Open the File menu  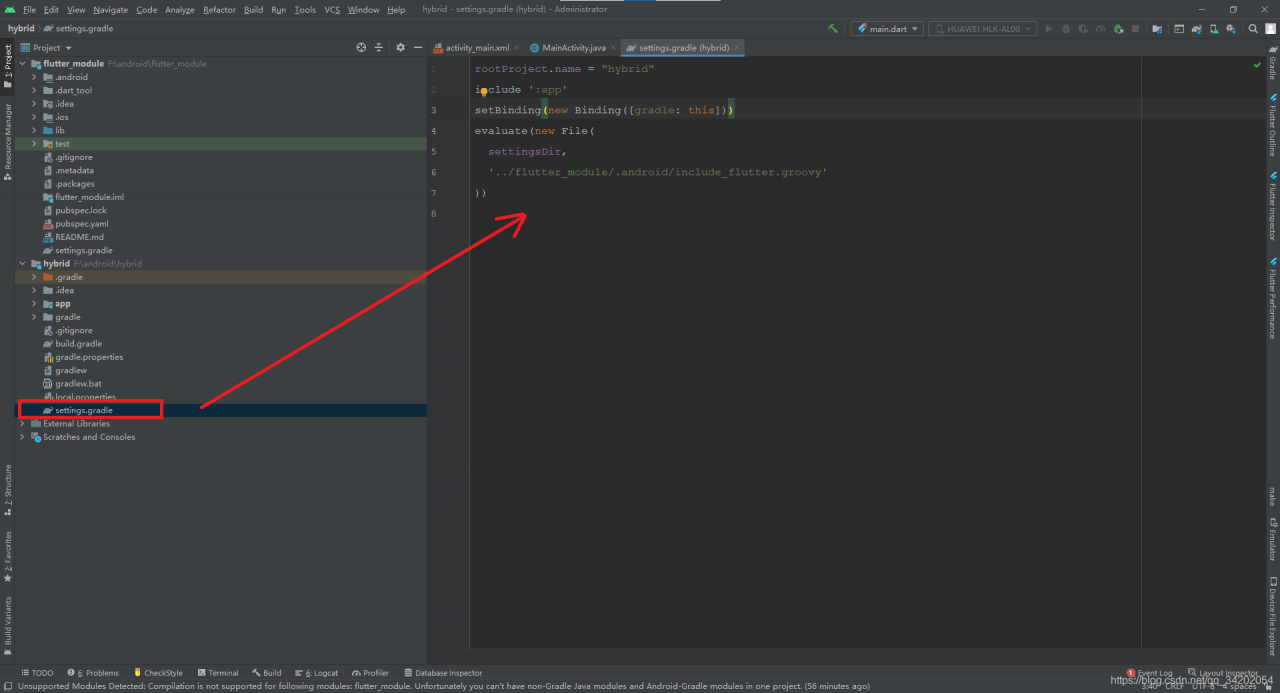pos(29,9)
